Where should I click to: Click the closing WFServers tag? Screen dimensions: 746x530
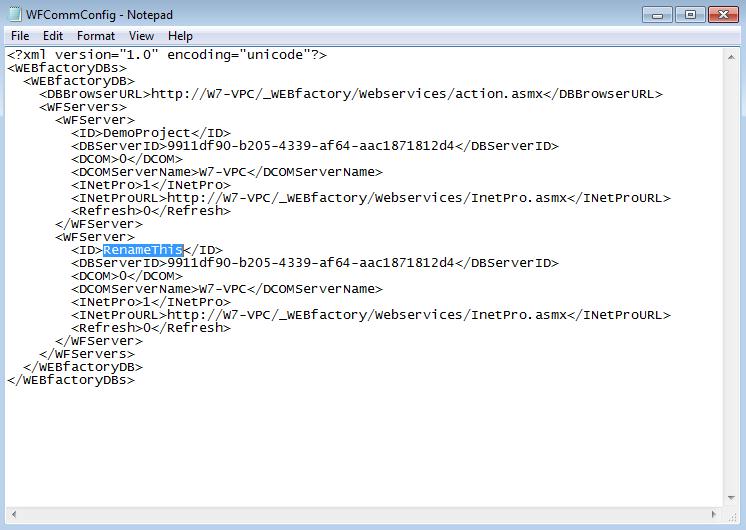pos(86,354)
